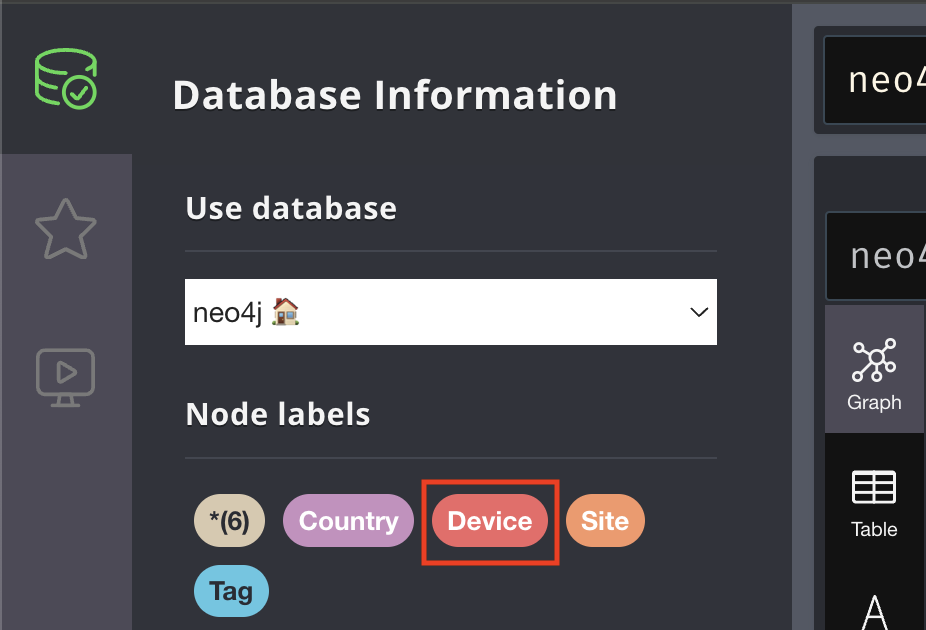Click the green database status icon
The image size is (926, 630).
[66, 78]
